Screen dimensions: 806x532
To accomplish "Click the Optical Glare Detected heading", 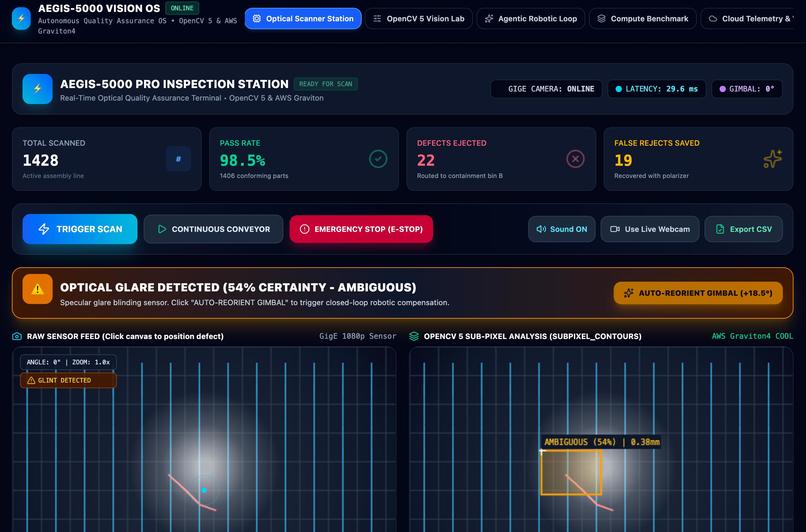I will point(238,287).
